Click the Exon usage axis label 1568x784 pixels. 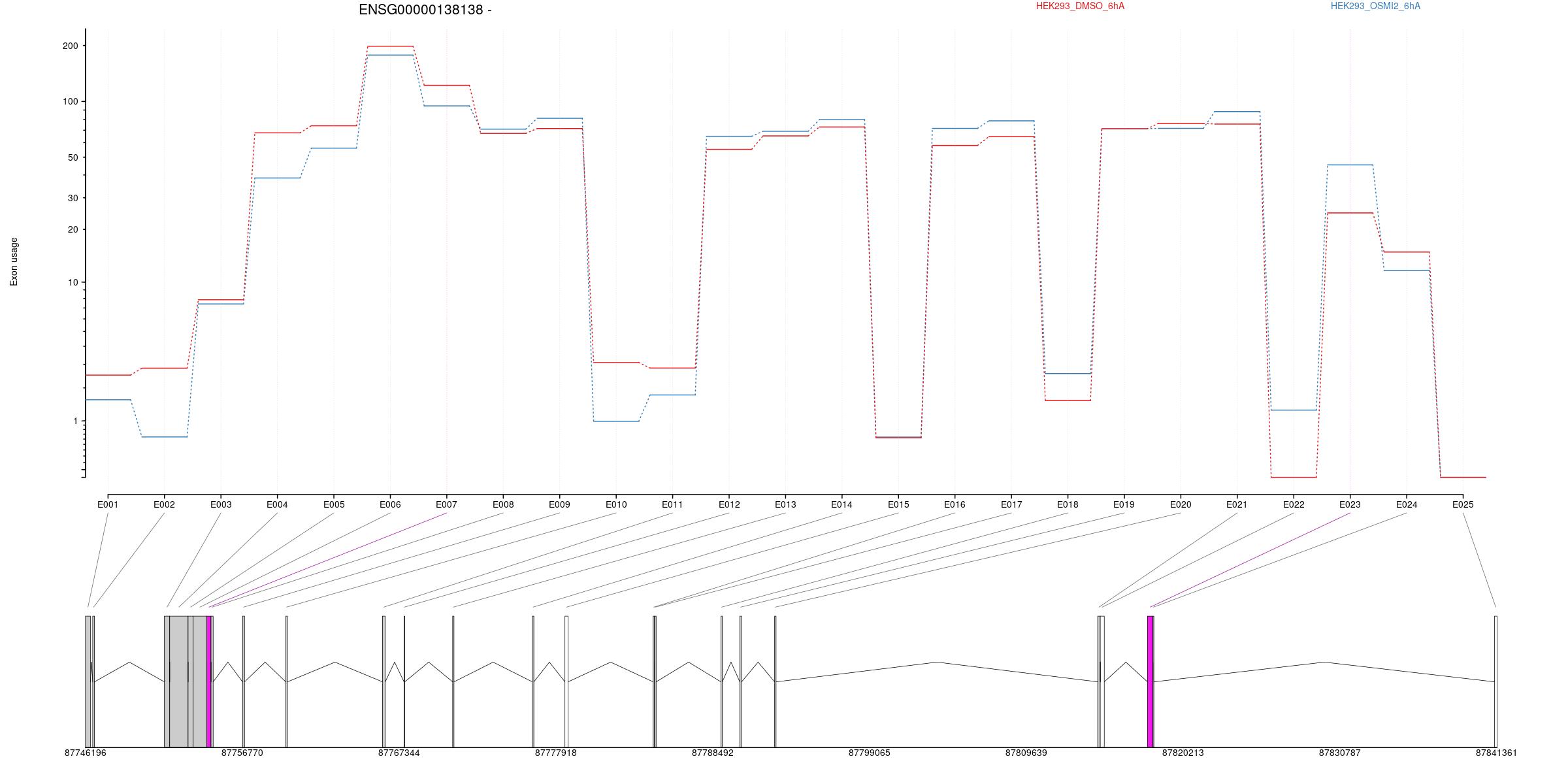[x=14, y=261]
